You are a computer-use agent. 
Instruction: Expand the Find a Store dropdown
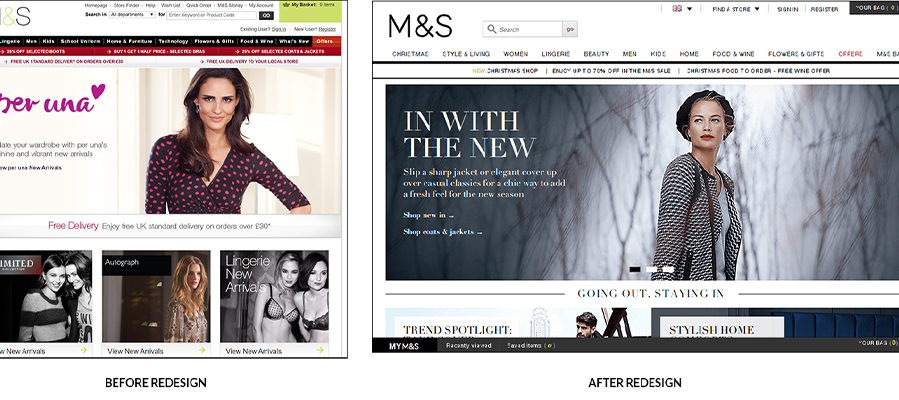tap(736, 9)
